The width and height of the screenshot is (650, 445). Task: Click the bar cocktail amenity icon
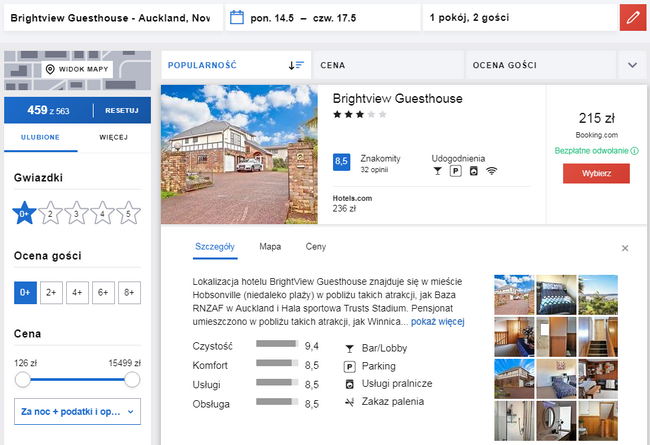(437, 171)
